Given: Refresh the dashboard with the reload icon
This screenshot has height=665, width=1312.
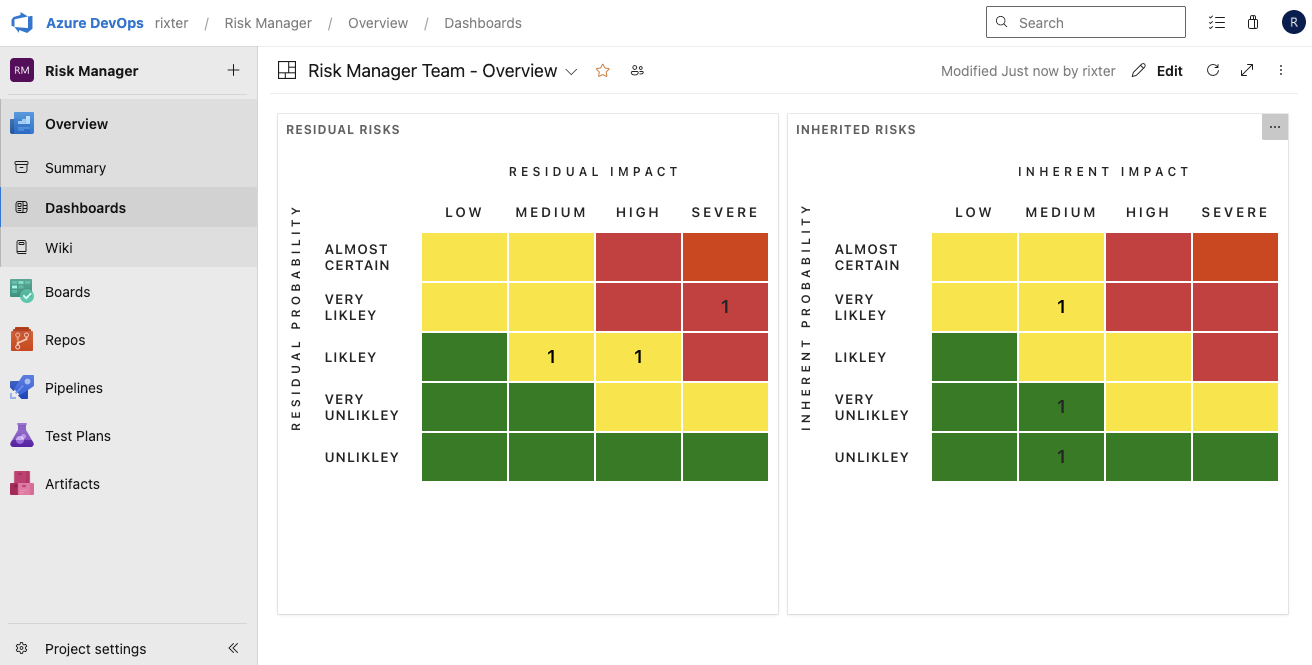Looking at the screenshot, I should (1212, 70).
